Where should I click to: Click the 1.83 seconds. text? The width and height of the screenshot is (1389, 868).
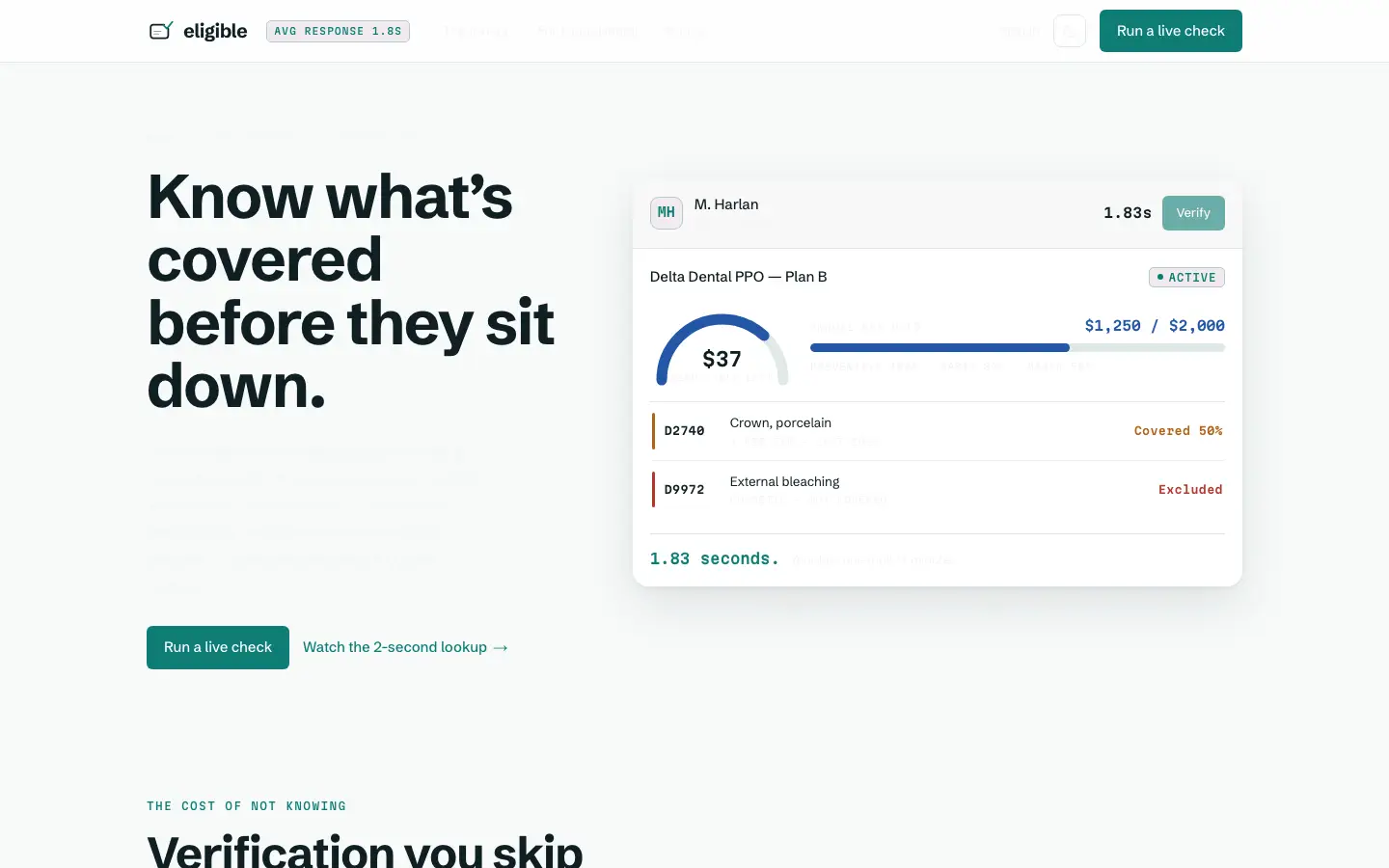coord(715,559)
